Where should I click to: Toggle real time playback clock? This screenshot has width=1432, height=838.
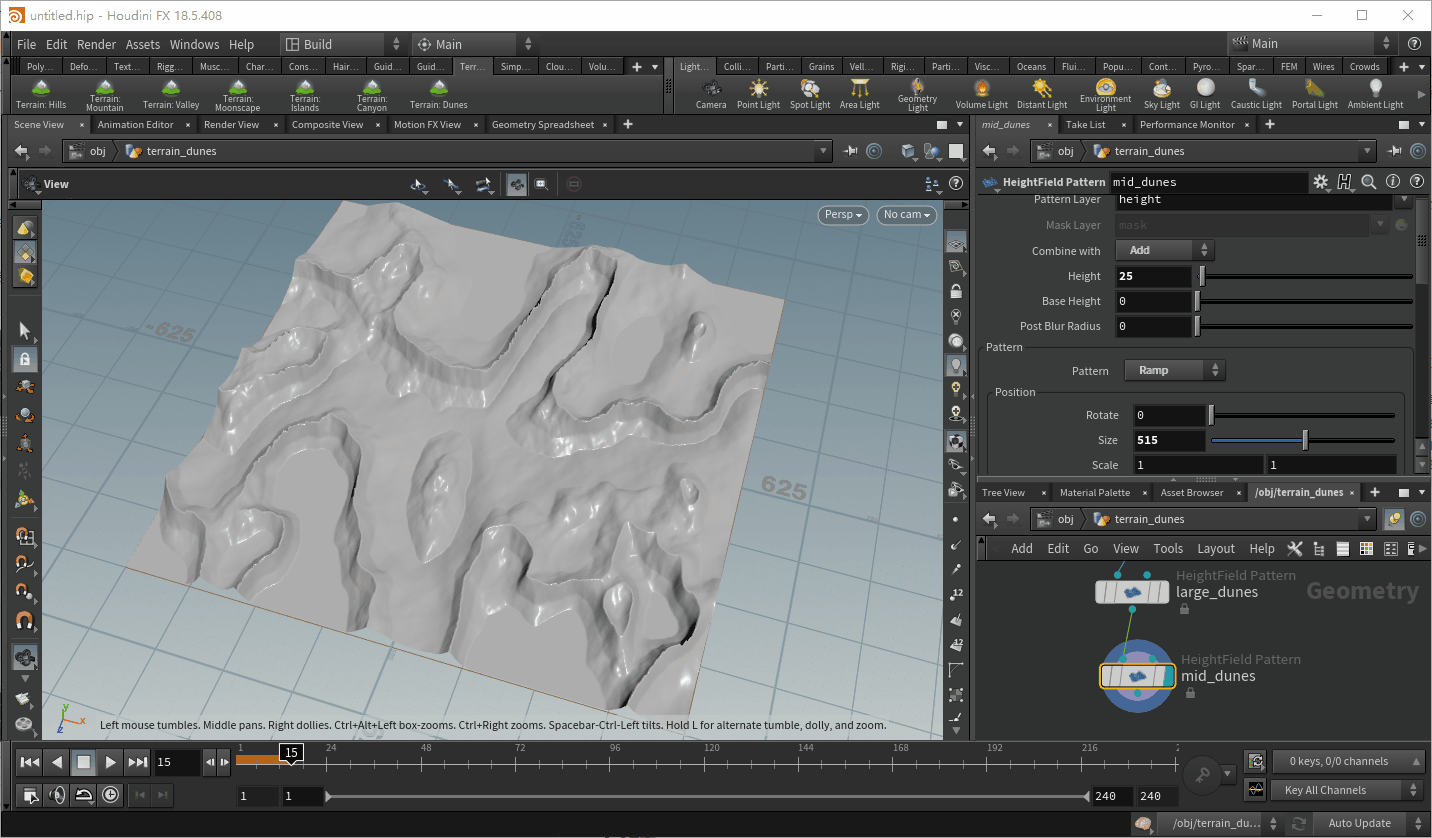(x=110, y=795)
